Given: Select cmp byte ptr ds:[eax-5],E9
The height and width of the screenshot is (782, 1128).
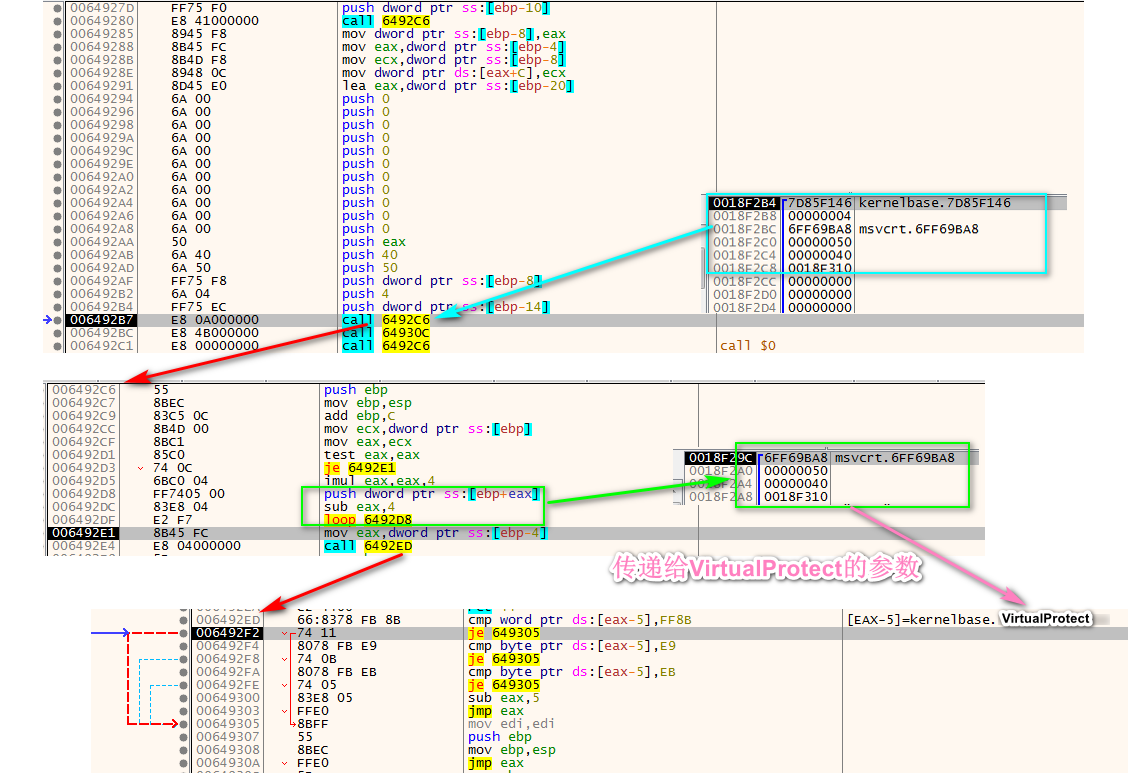Looking at the screenshot, I should 572,646.
